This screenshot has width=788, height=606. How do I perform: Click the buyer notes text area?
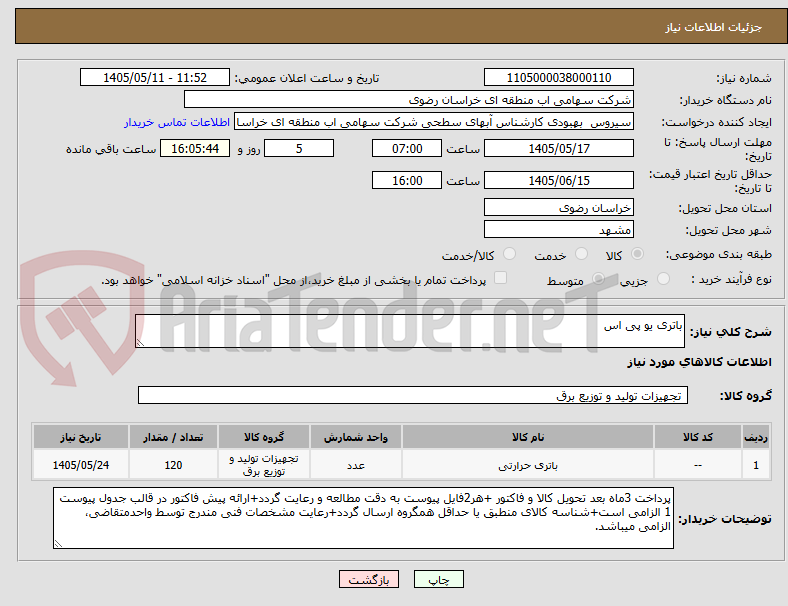(363, 518)
